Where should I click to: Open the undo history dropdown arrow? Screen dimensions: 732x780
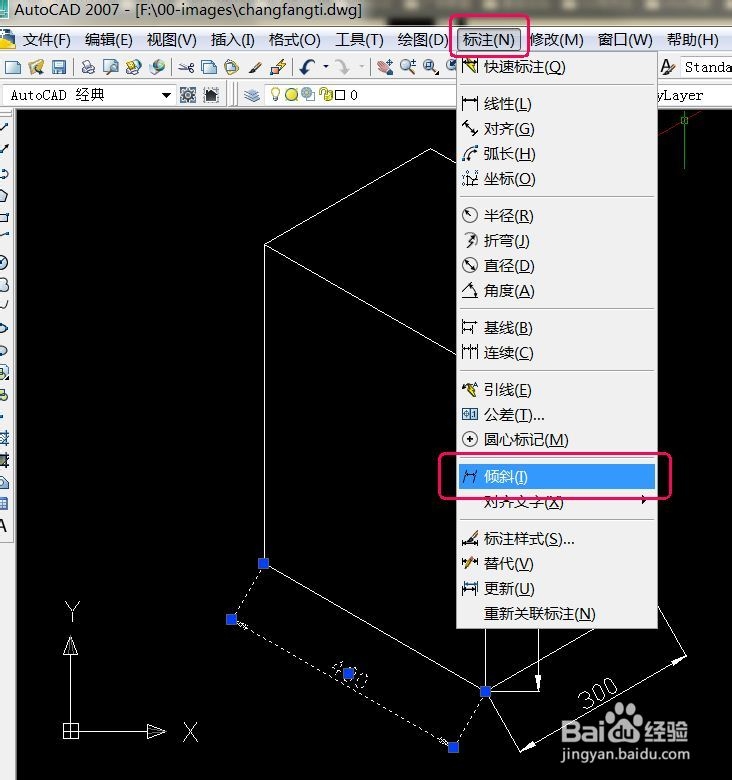326,67
